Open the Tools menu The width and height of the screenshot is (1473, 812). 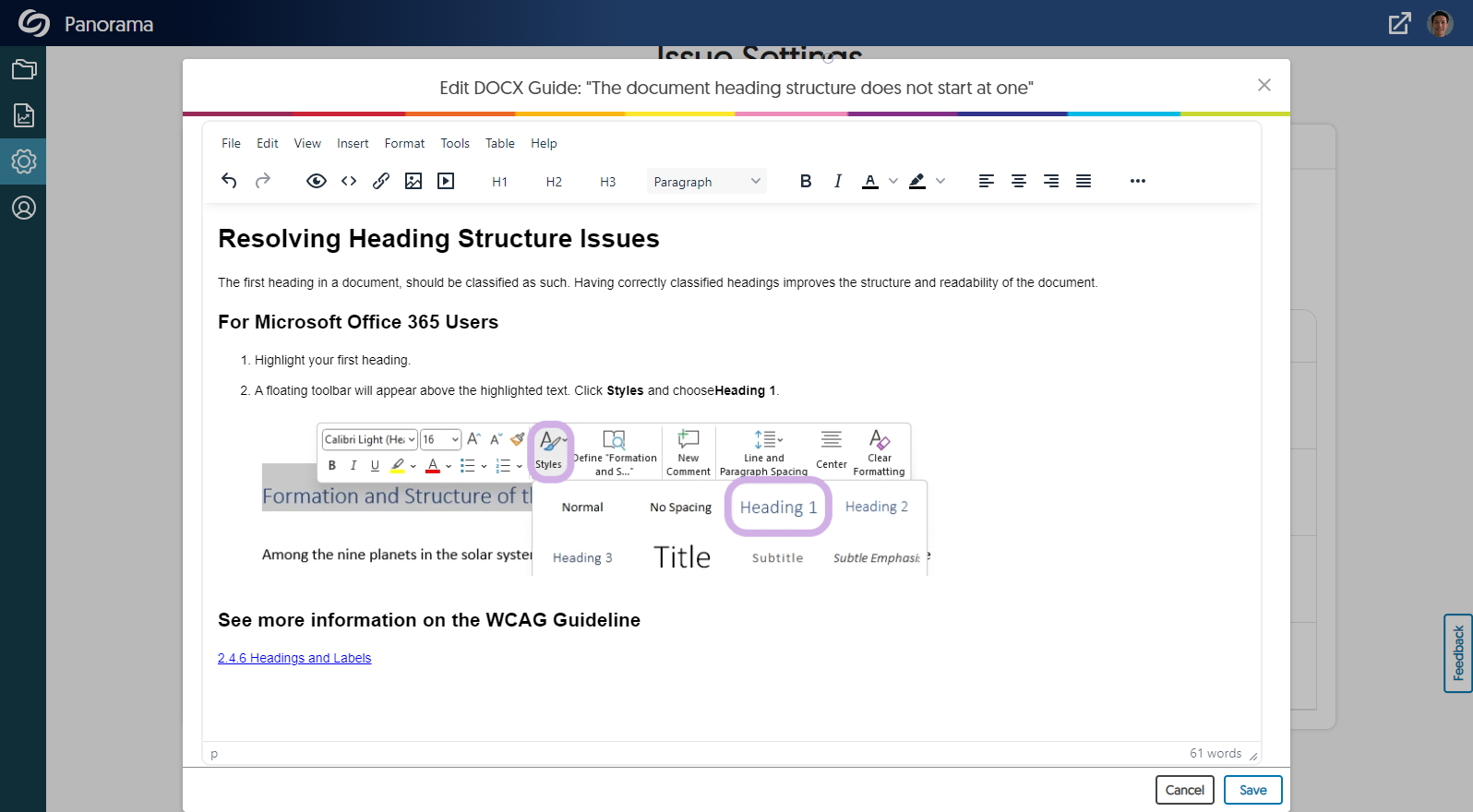coord(455,143)
